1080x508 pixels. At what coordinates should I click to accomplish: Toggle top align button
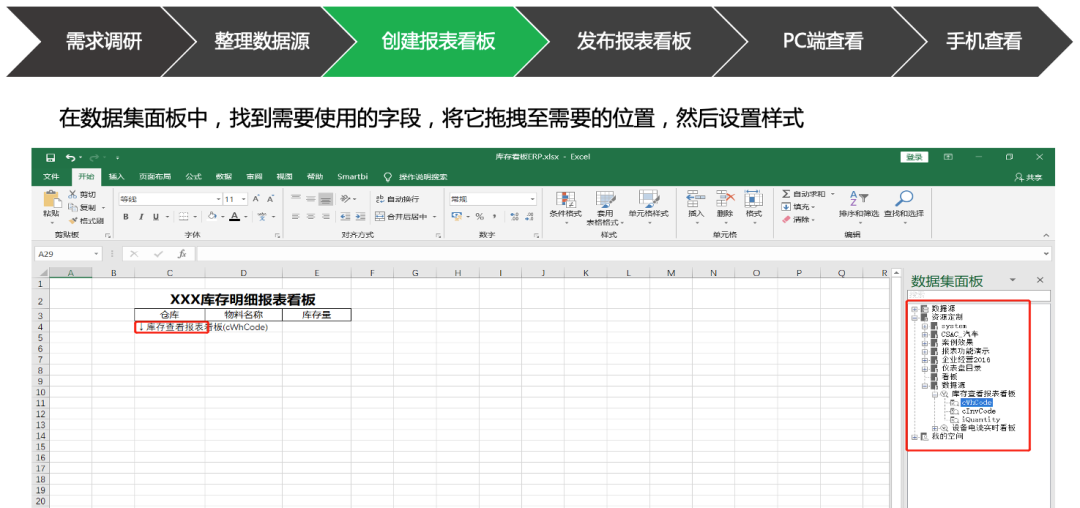coord(295,199)
